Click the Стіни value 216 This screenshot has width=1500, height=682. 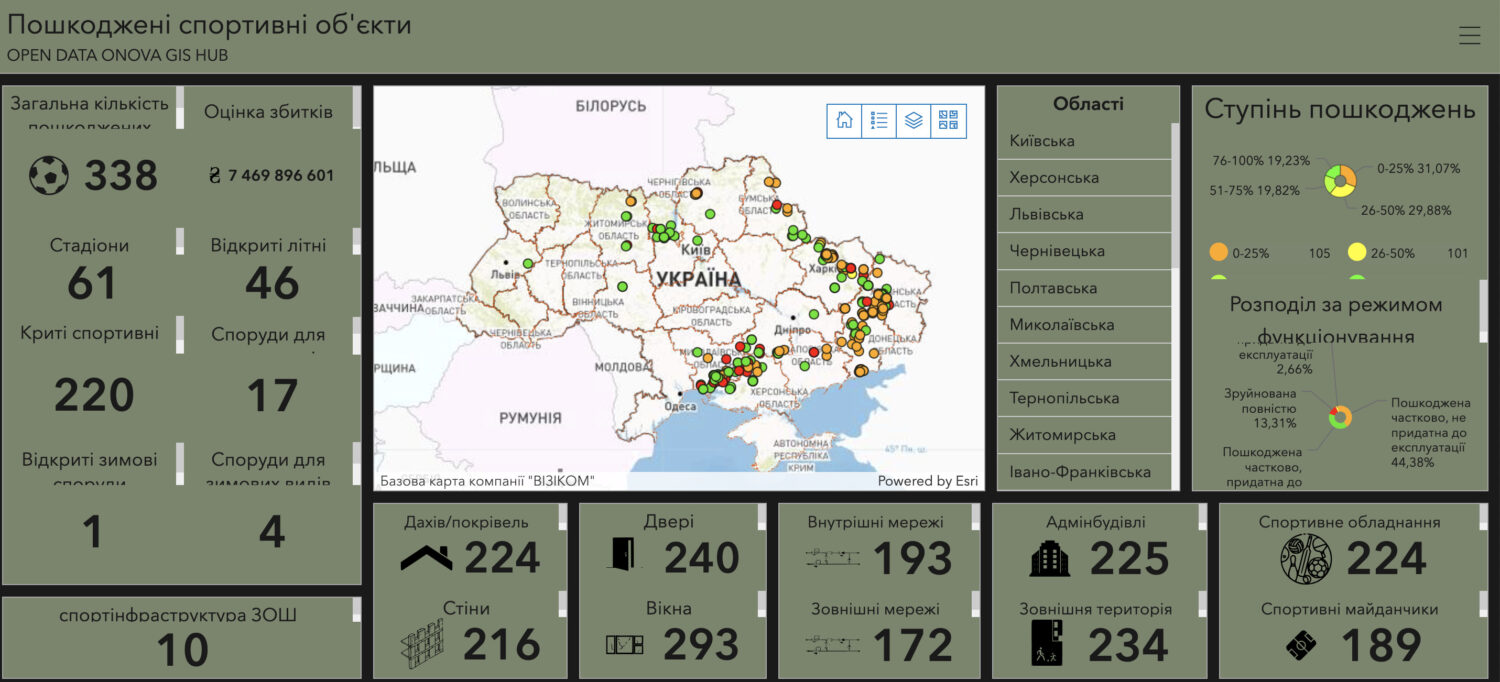tap(501, 645)
